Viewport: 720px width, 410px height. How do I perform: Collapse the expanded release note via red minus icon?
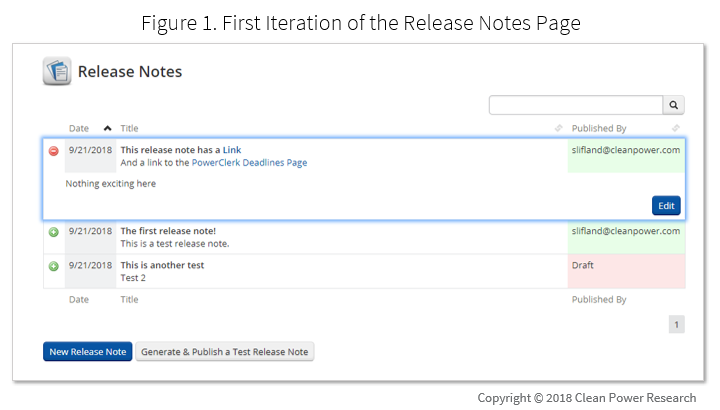(x=54, y=151)
